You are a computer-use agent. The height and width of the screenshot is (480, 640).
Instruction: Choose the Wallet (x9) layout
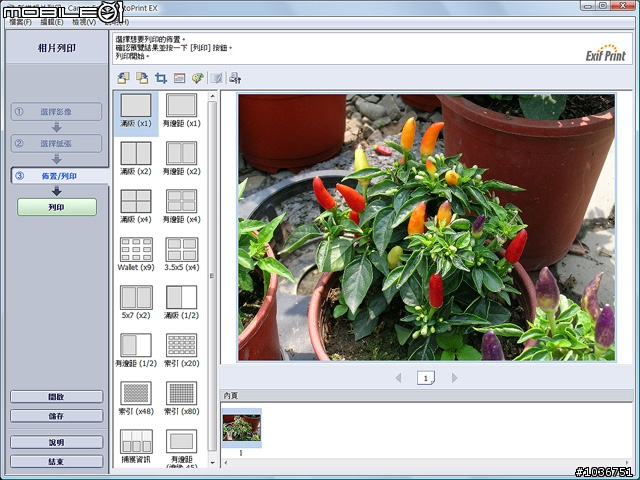click(x=136, y=254)
